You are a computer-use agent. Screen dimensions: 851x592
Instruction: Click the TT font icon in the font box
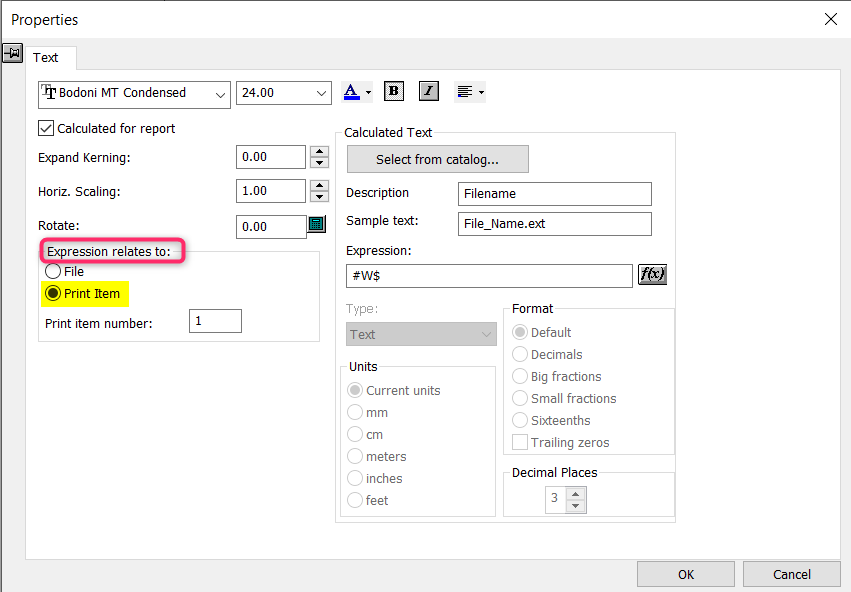pos(49,93)
